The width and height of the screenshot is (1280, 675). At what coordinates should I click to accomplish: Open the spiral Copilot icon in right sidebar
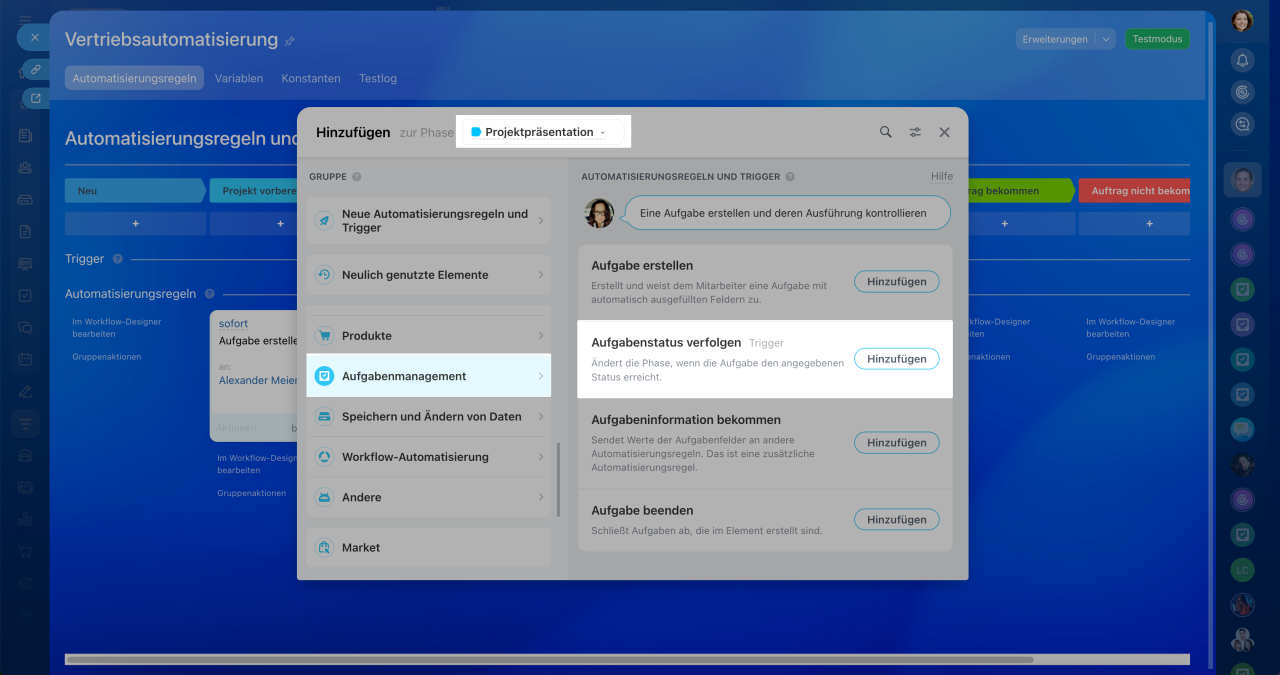point(1242,92)
